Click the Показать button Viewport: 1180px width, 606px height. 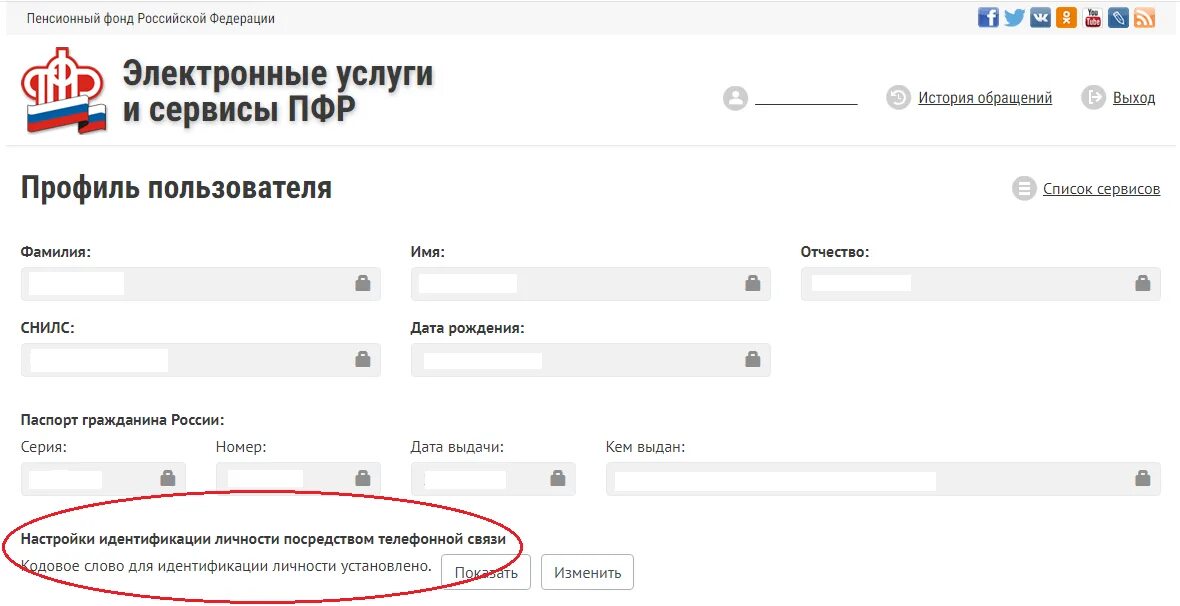pyautogui.click(x=486, y=572)
